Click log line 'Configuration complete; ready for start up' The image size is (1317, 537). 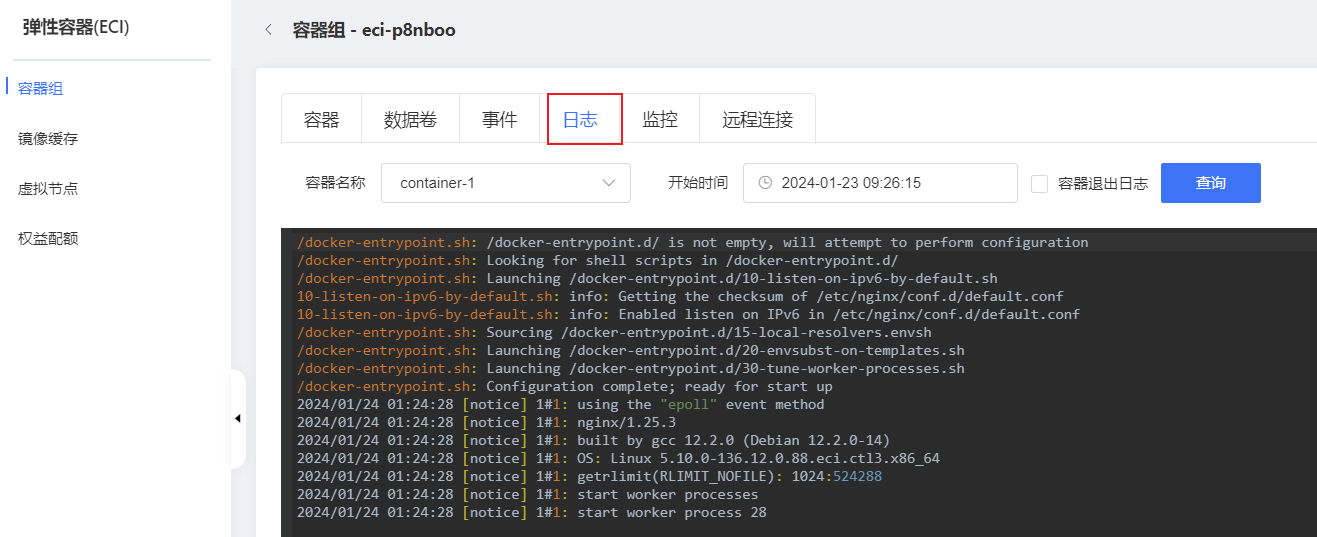pos(565,386)
